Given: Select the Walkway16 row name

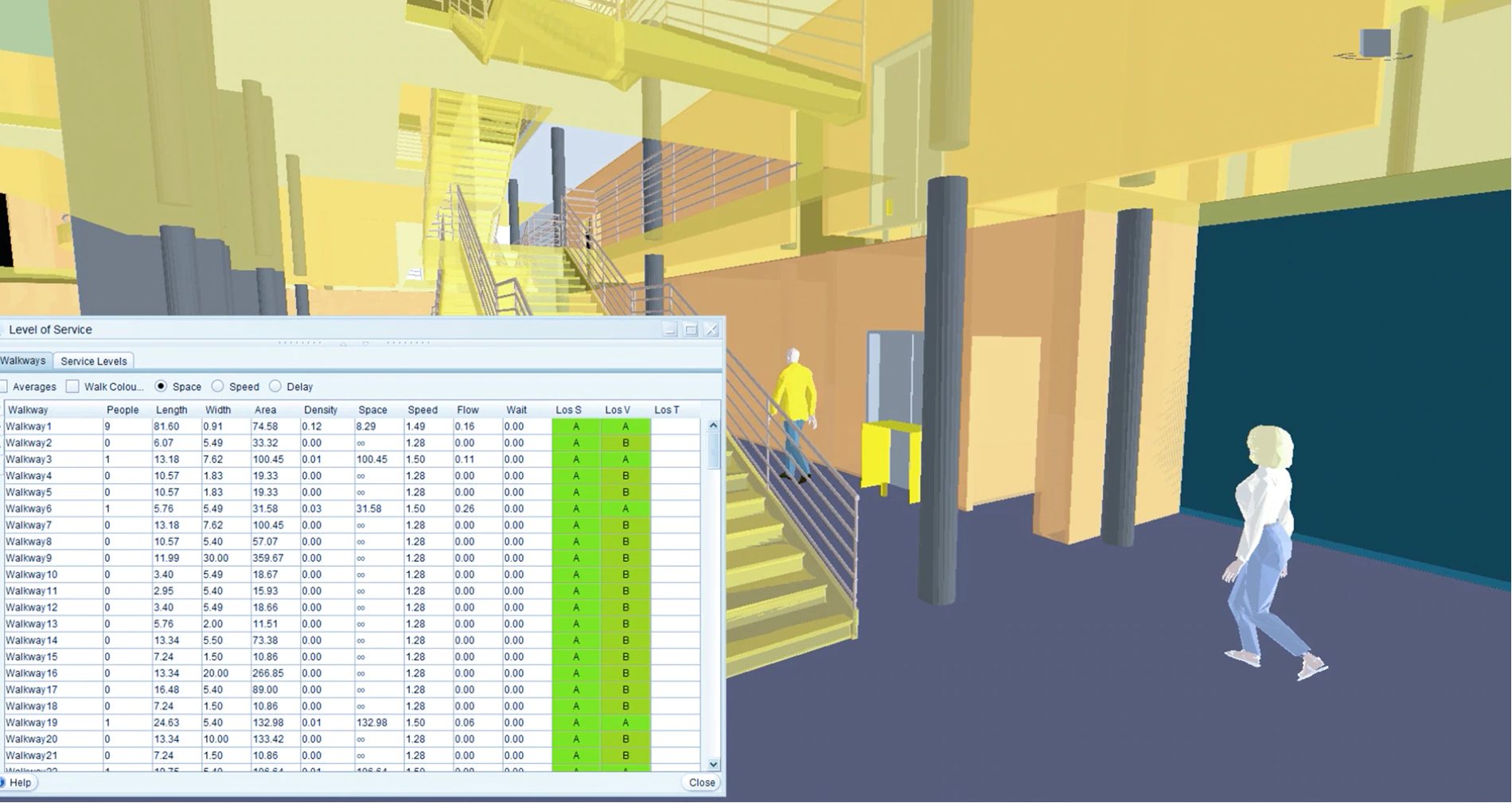Looking at the screenshot, I should click(32, 673).
